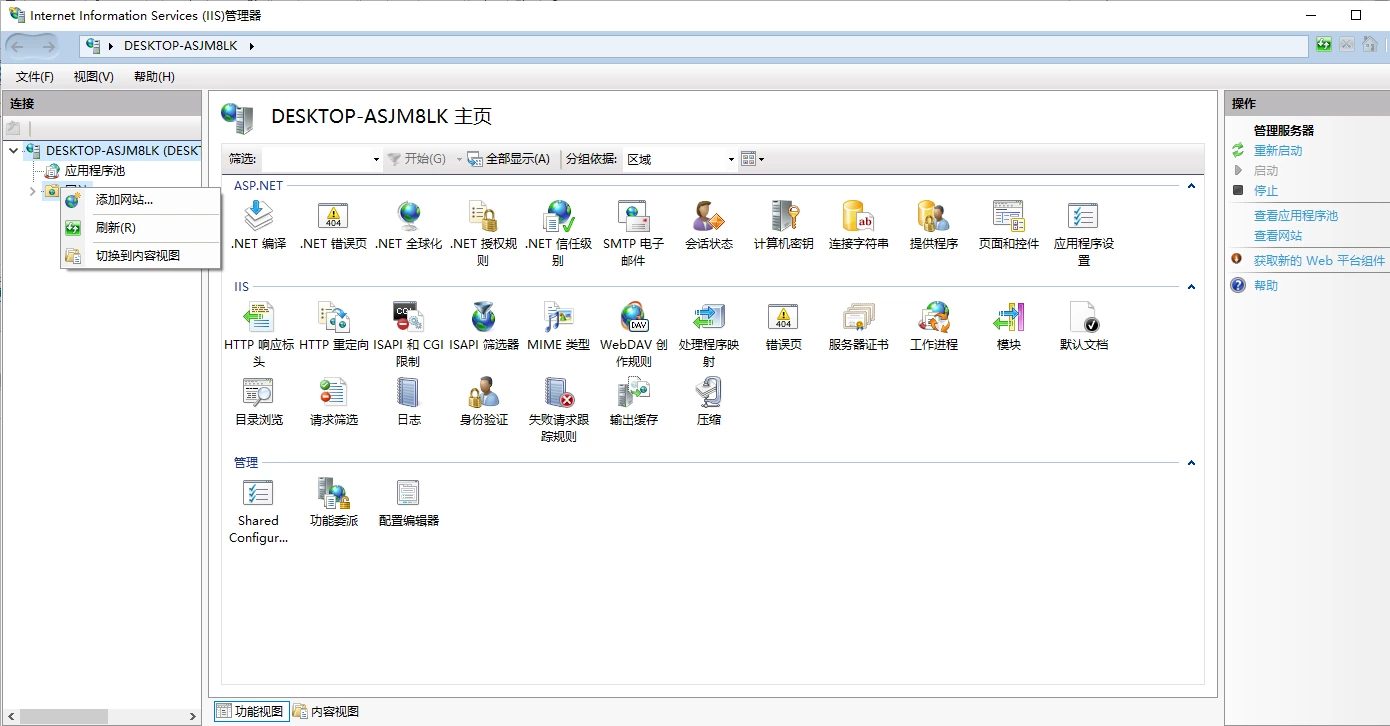
Task: Open the 视图(V) menu
Action: coord(94,77)
